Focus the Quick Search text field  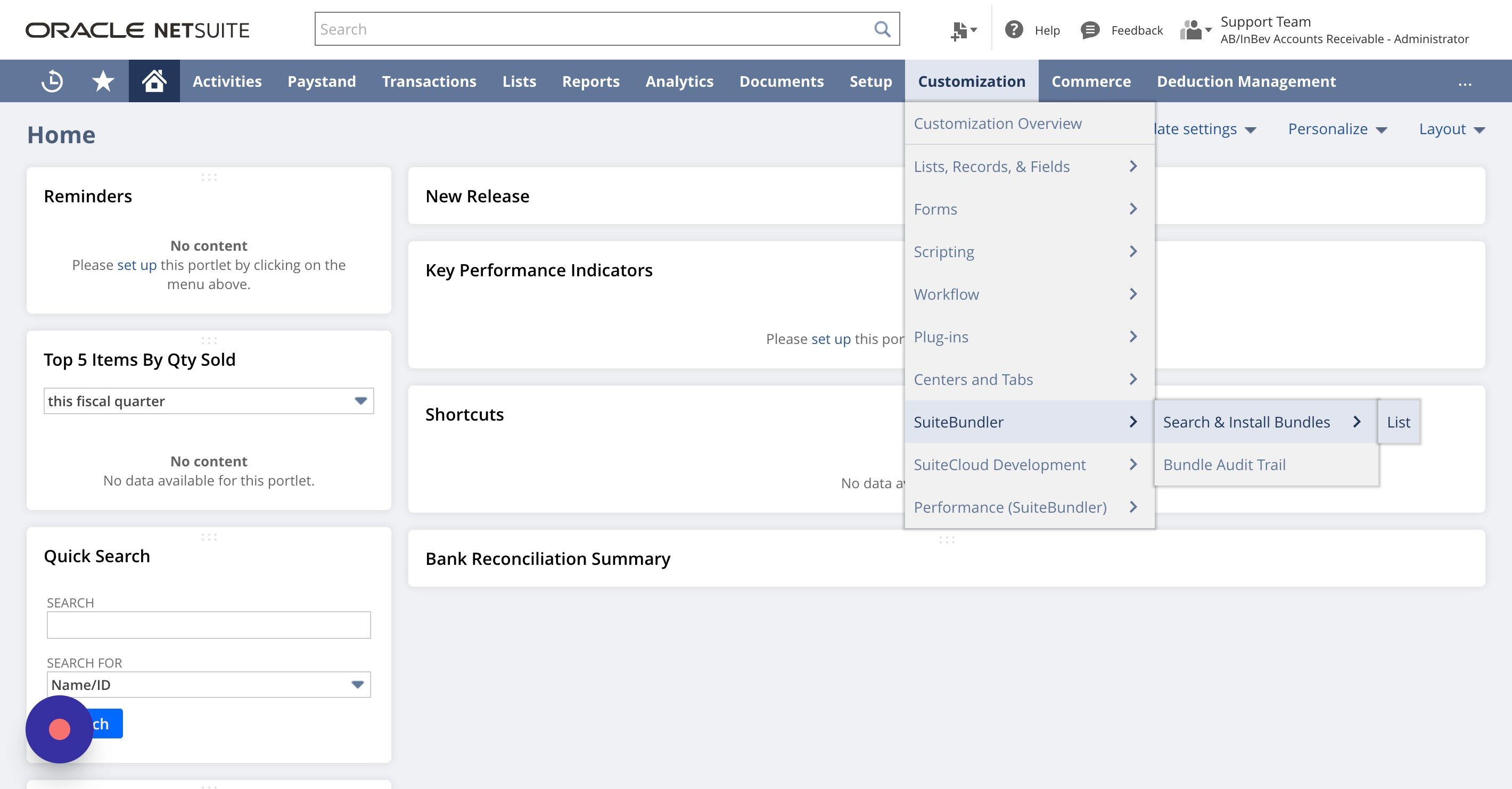tap(208, 624)
